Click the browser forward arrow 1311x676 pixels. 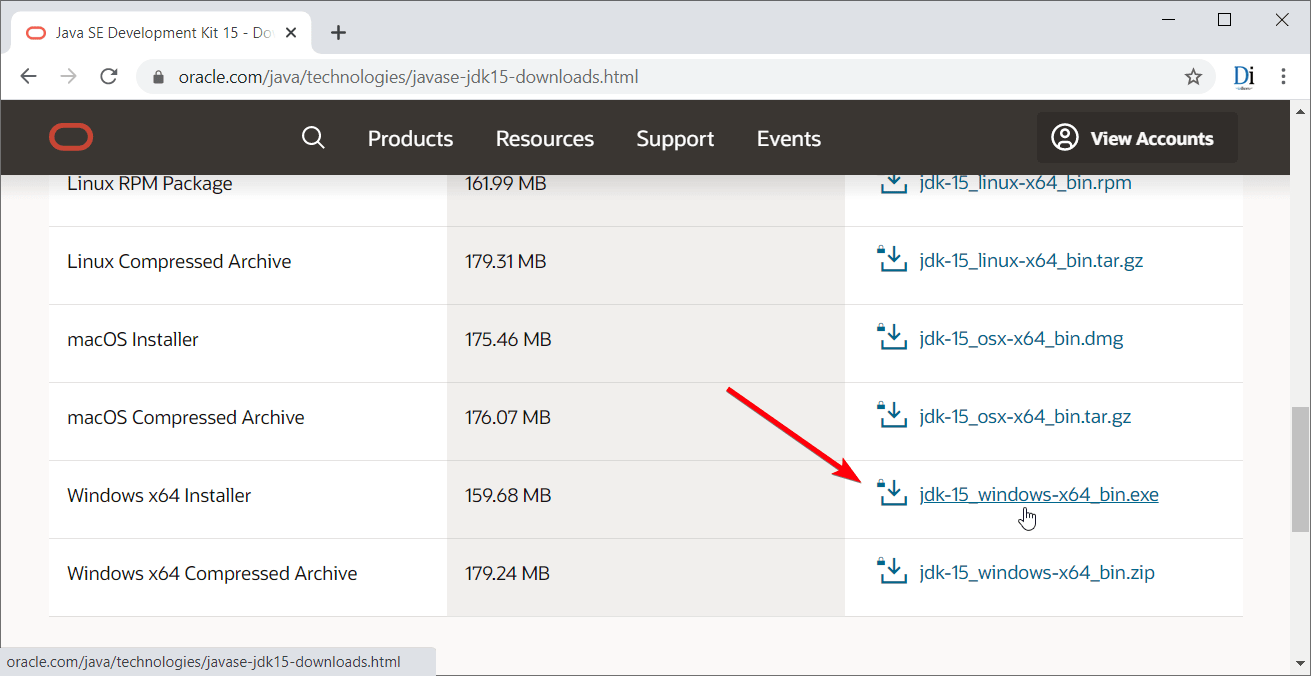tap(68, 77)
